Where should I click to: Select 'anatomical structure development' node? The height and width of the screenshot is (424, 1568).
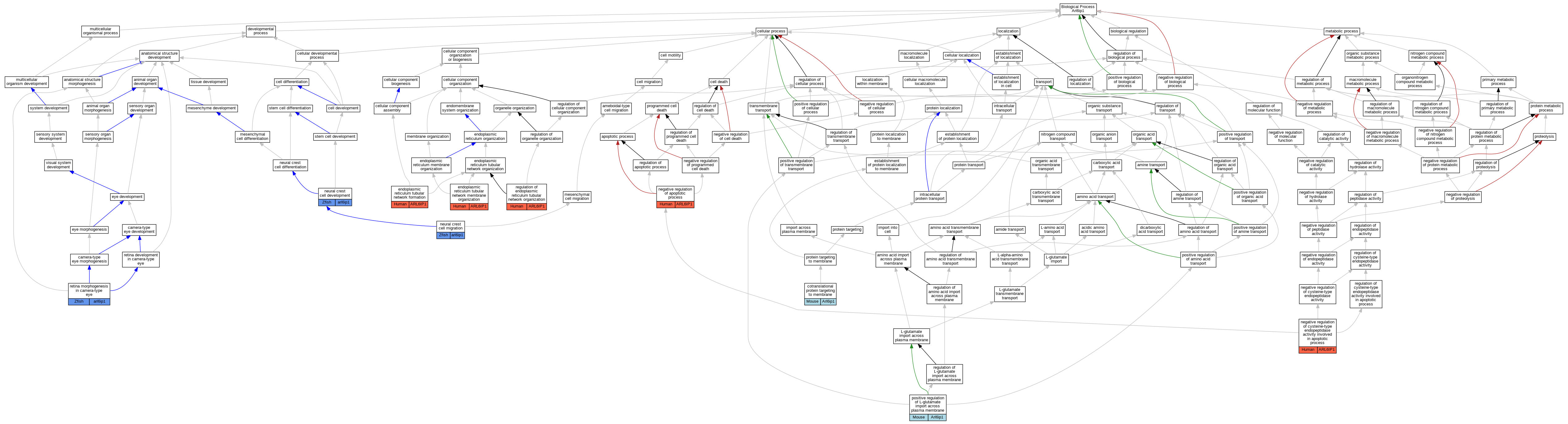tap(159, 55)
